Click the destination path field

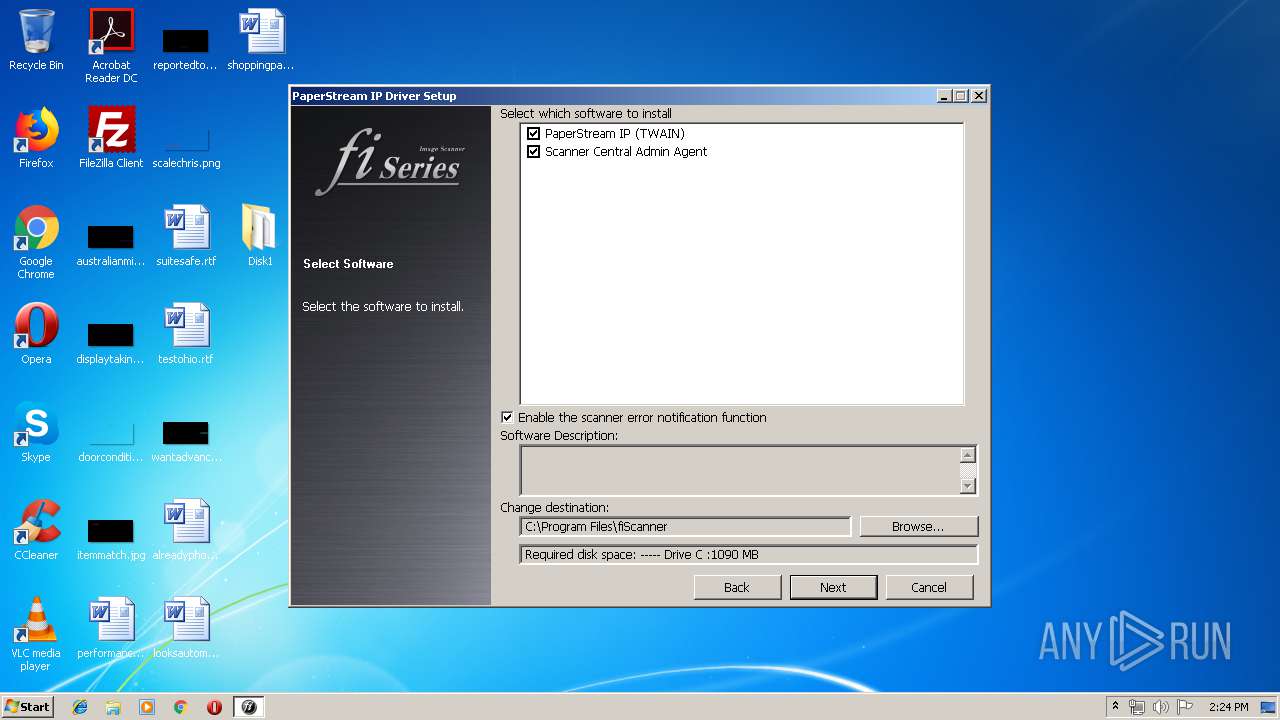tap(685, 526)
